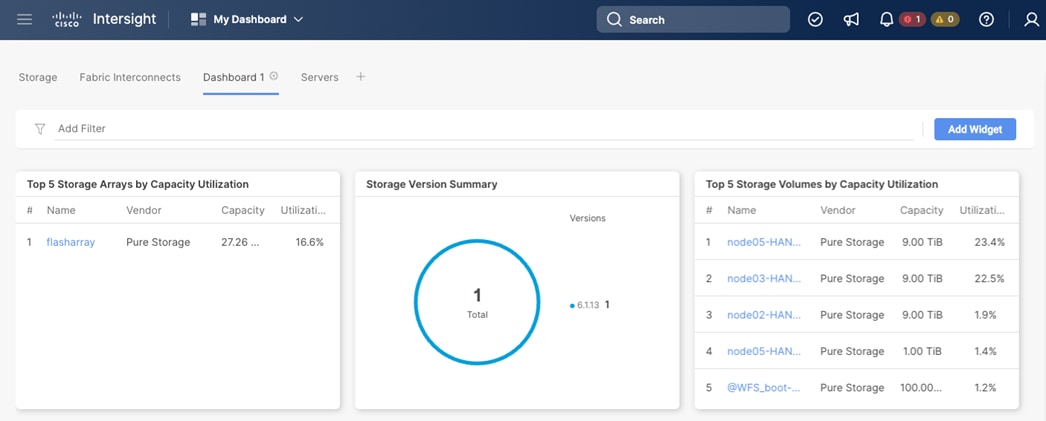
Task: Click the donut chart showing 1 Total
Action: 477,302
